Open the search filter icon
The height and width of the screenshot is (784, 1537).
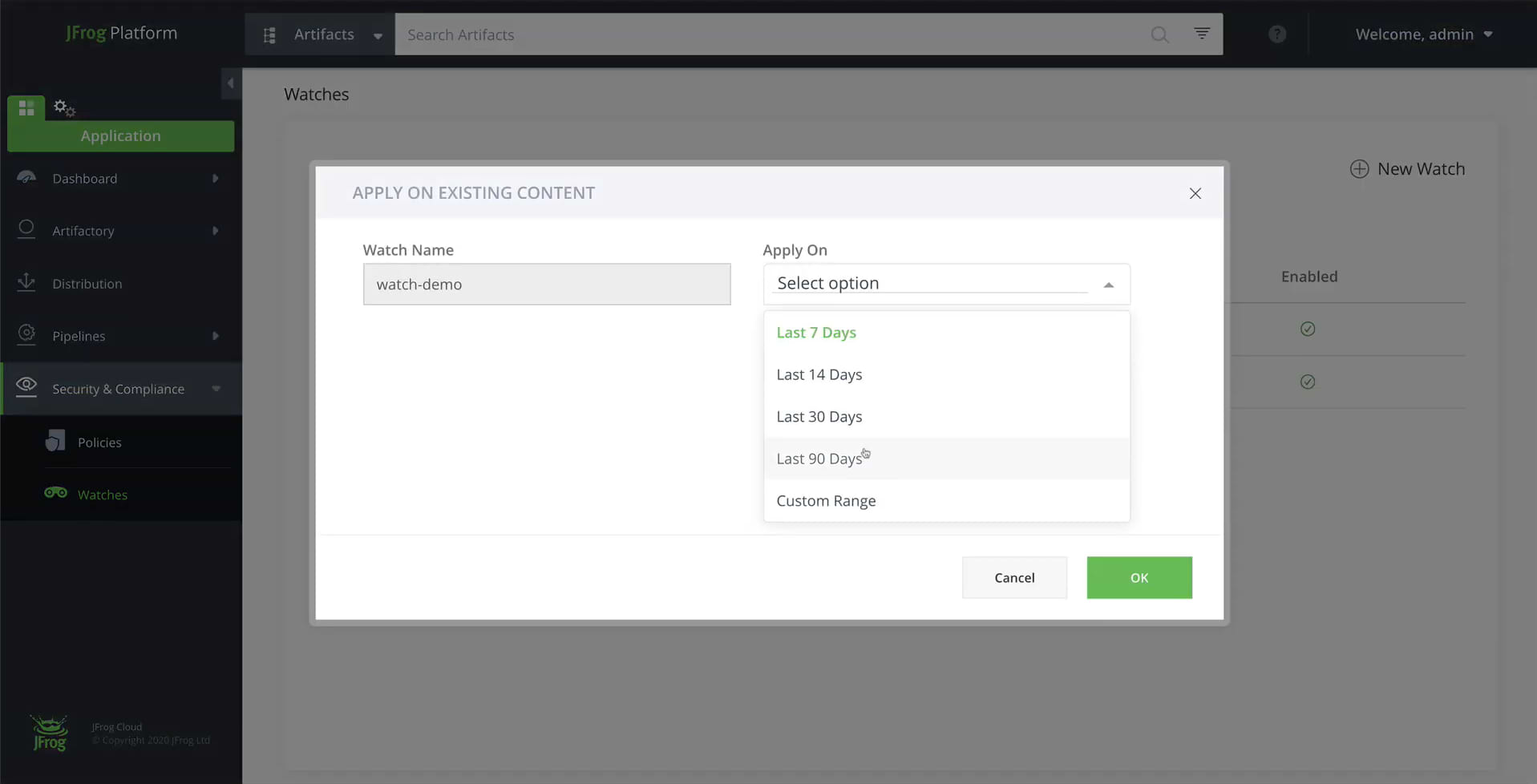click(x=1201, y=33)
